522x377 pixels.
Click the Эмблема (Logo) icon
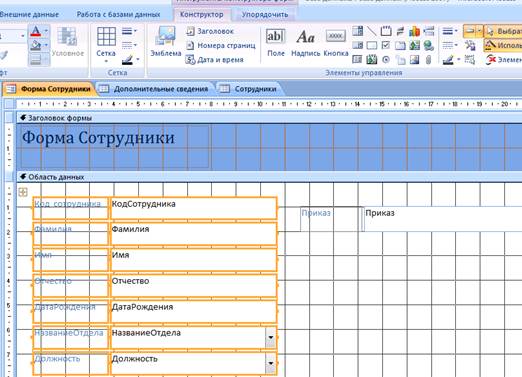[165, 41]
